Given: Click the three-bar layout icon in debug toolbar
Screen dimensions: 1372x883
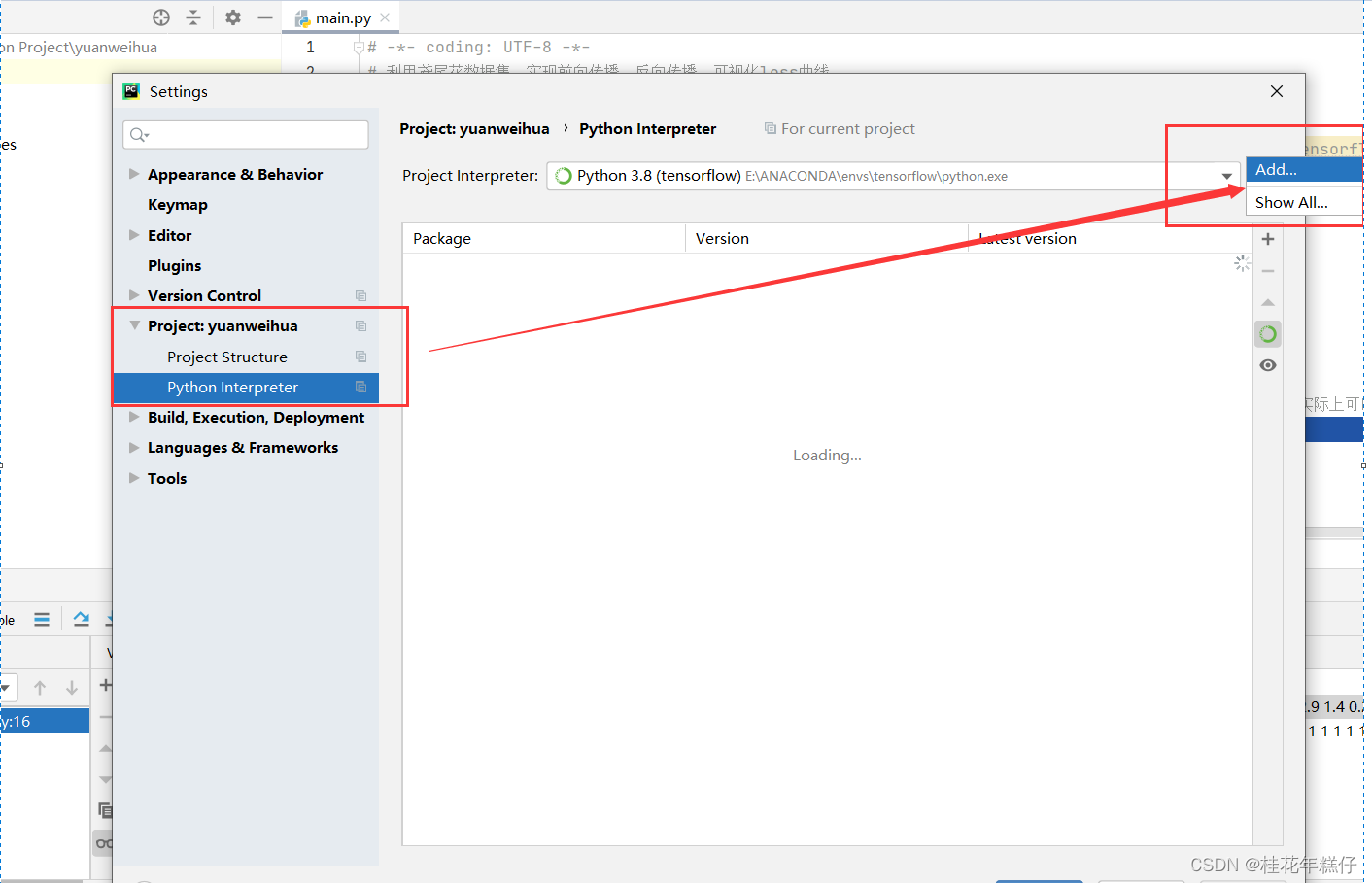Looking at the screenshot, I should 42,619.
